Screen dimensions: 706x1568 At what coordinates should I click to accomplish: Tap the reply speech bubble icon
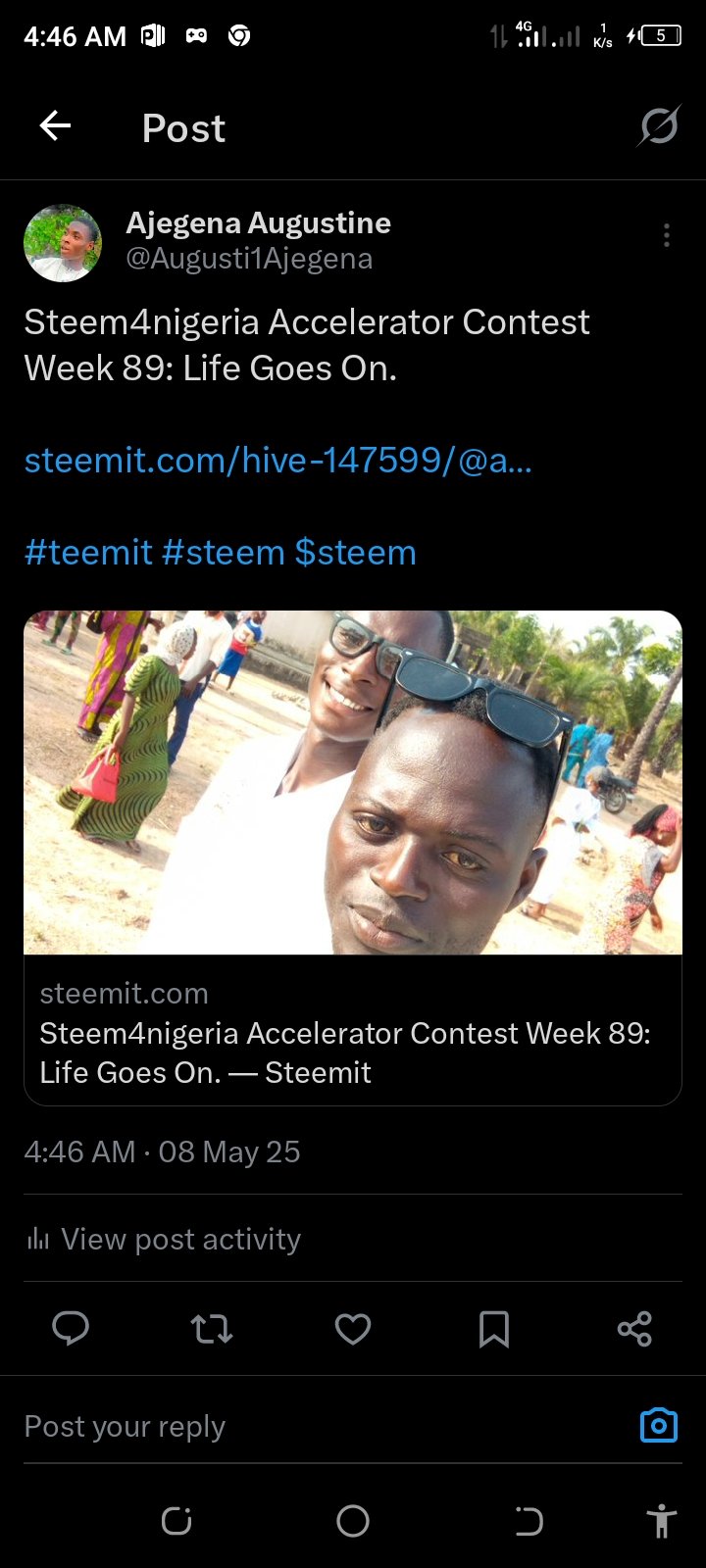(x=71, y=1329)
